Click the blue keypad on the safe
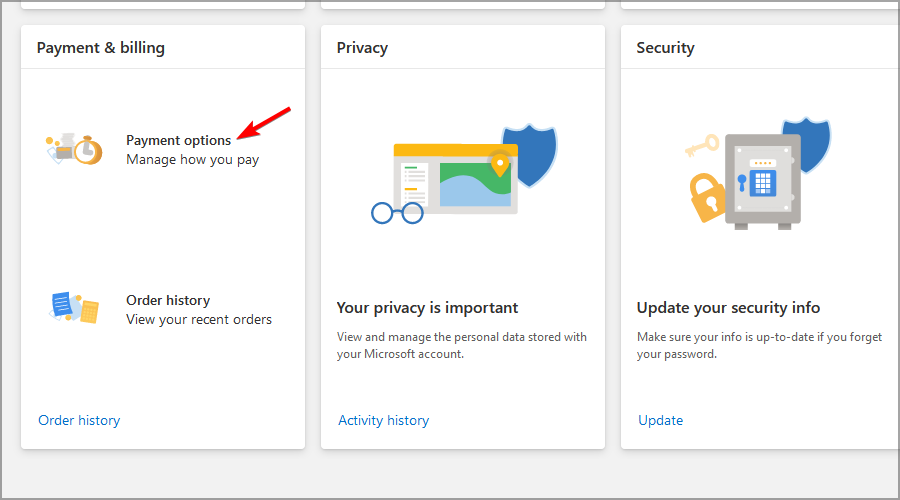 (x=764, y=182)
